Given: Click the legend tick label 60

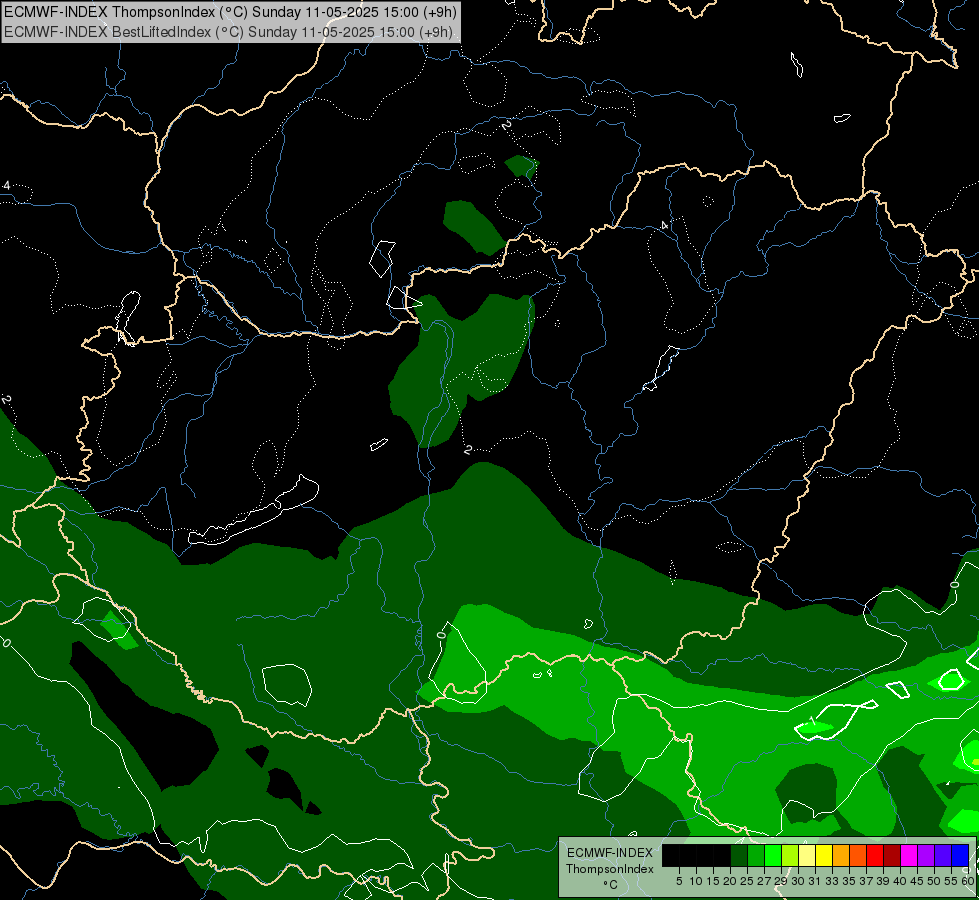Looking at the screenshot, I should [x=968, y=881].
